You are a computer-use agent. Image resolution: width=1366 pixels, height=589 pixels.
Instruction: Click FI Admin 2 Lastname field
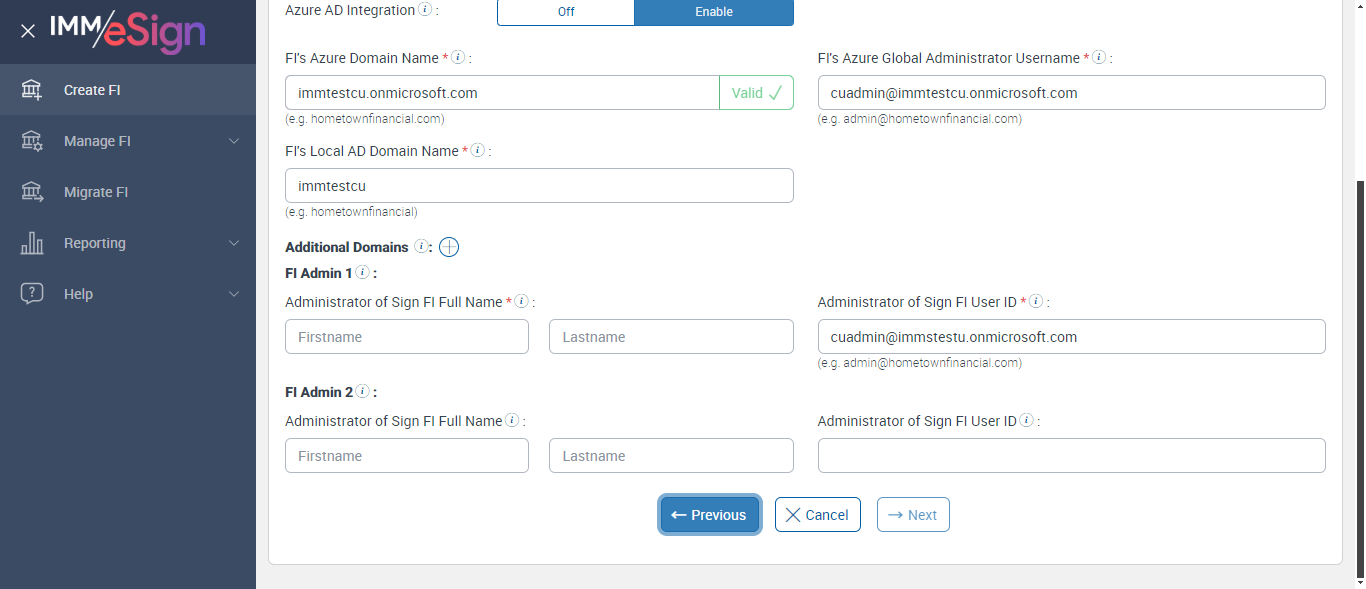pos(671,456)
